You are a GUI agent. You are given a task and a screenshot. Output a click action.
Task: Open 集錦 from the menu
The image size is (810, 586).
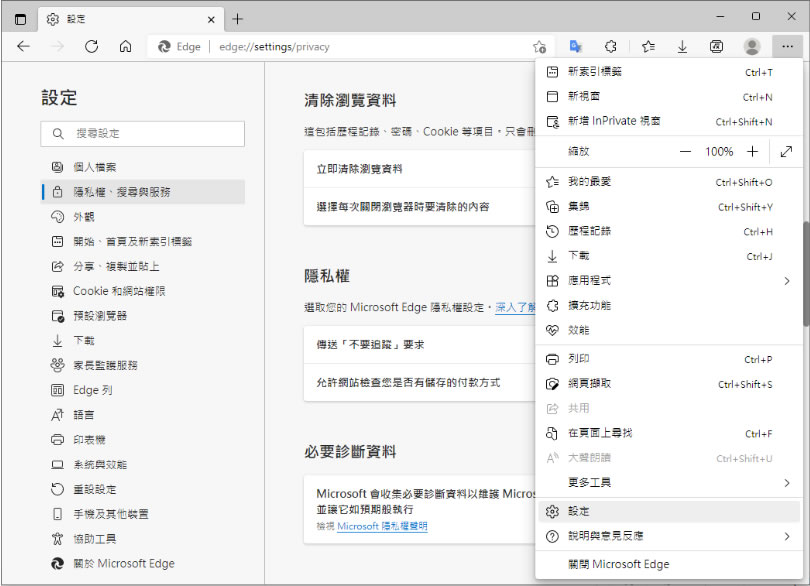pyautogui.click(x=668, y=207)
